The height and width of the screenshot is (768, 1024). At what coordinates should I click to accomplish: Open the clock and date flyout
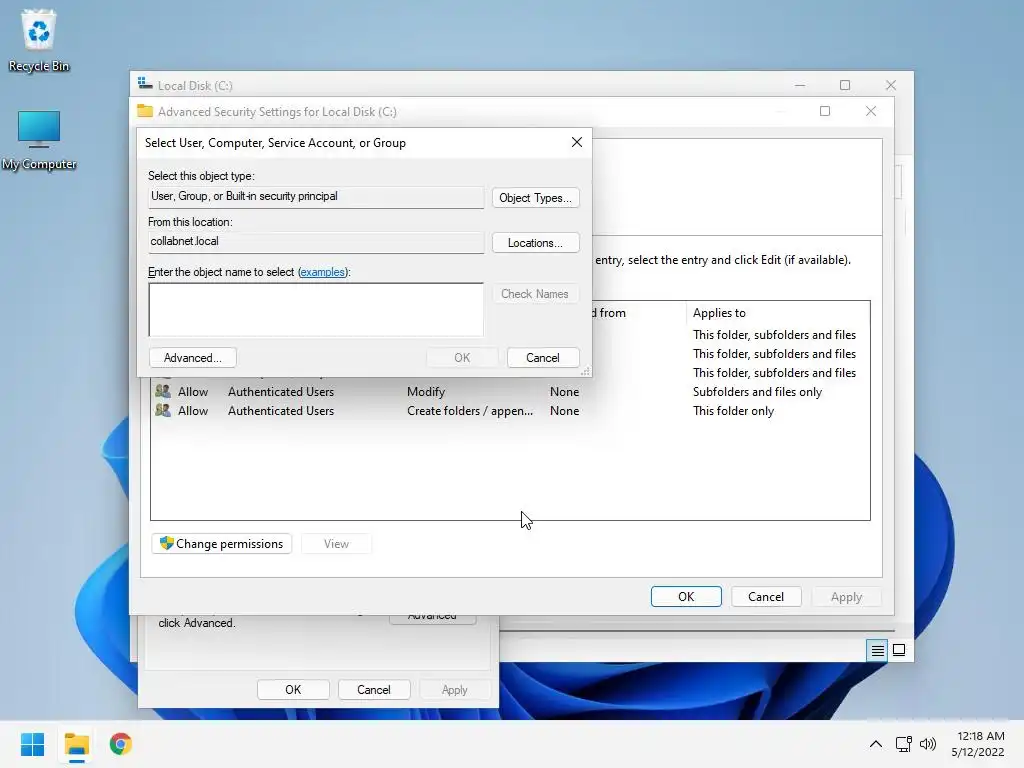coord(978,744)
